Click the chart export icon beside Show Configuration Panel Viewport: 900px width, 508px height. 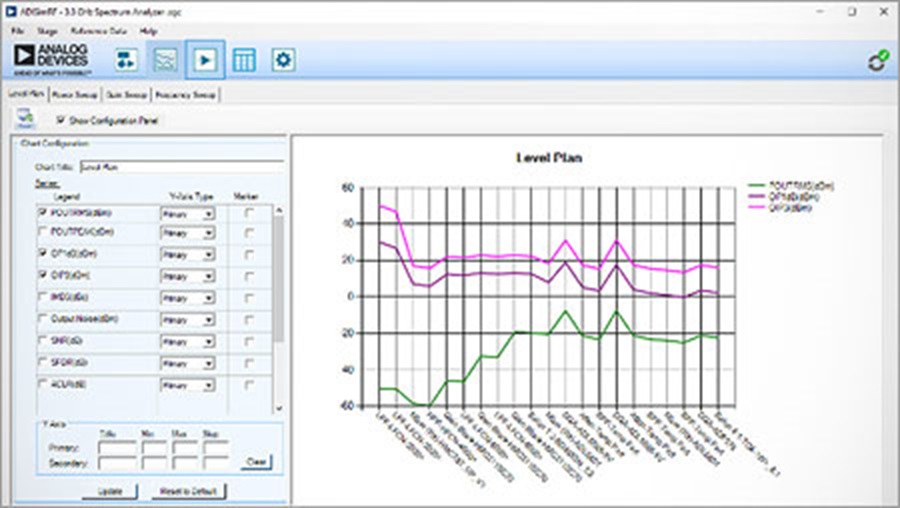click(x=25, y=118)
